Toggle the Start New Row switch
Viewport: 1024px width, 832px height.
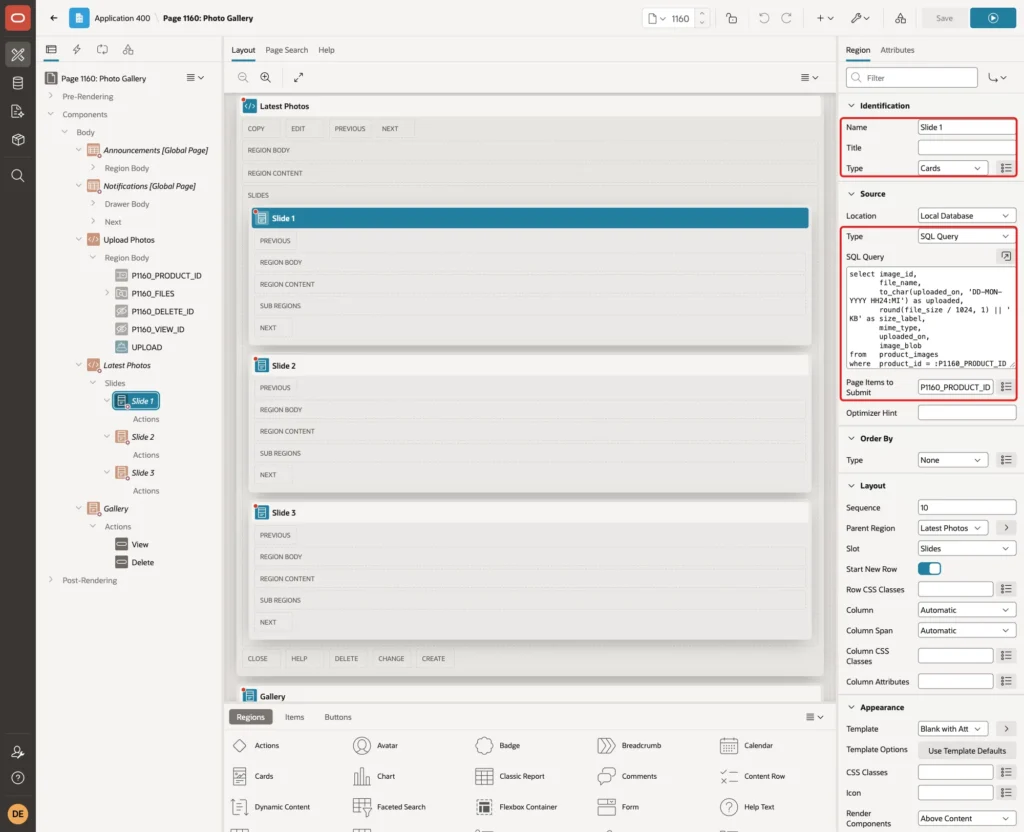tap(929, 569)
